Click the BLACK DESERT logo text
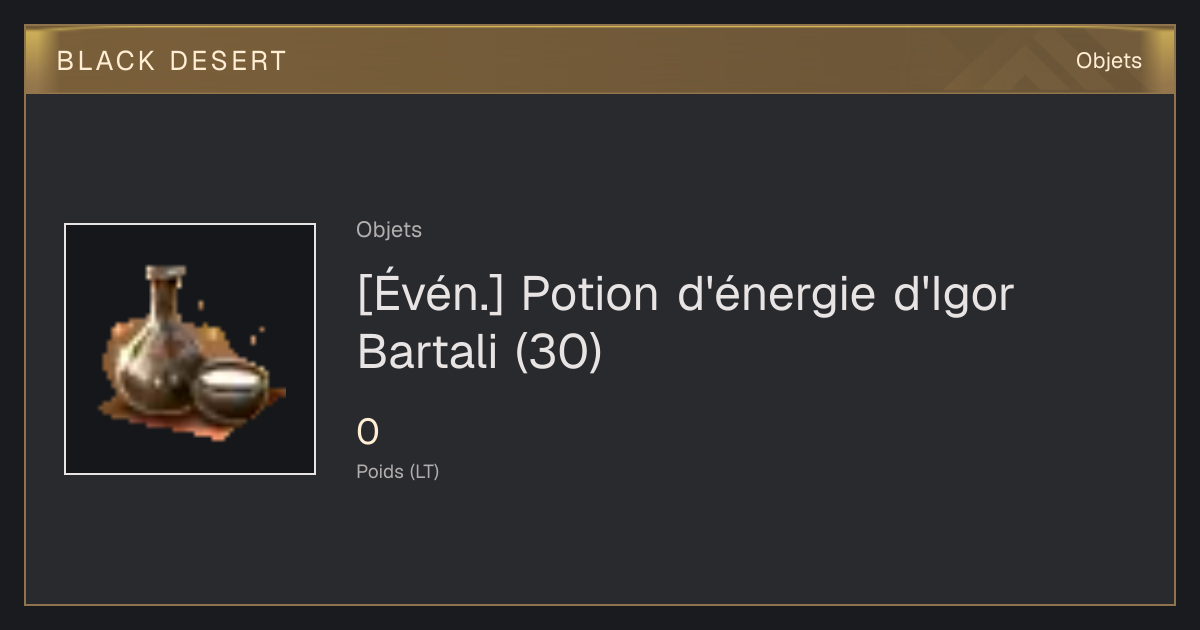The height and width of the screenshot is (630, 1200). [x=172, y=61]
